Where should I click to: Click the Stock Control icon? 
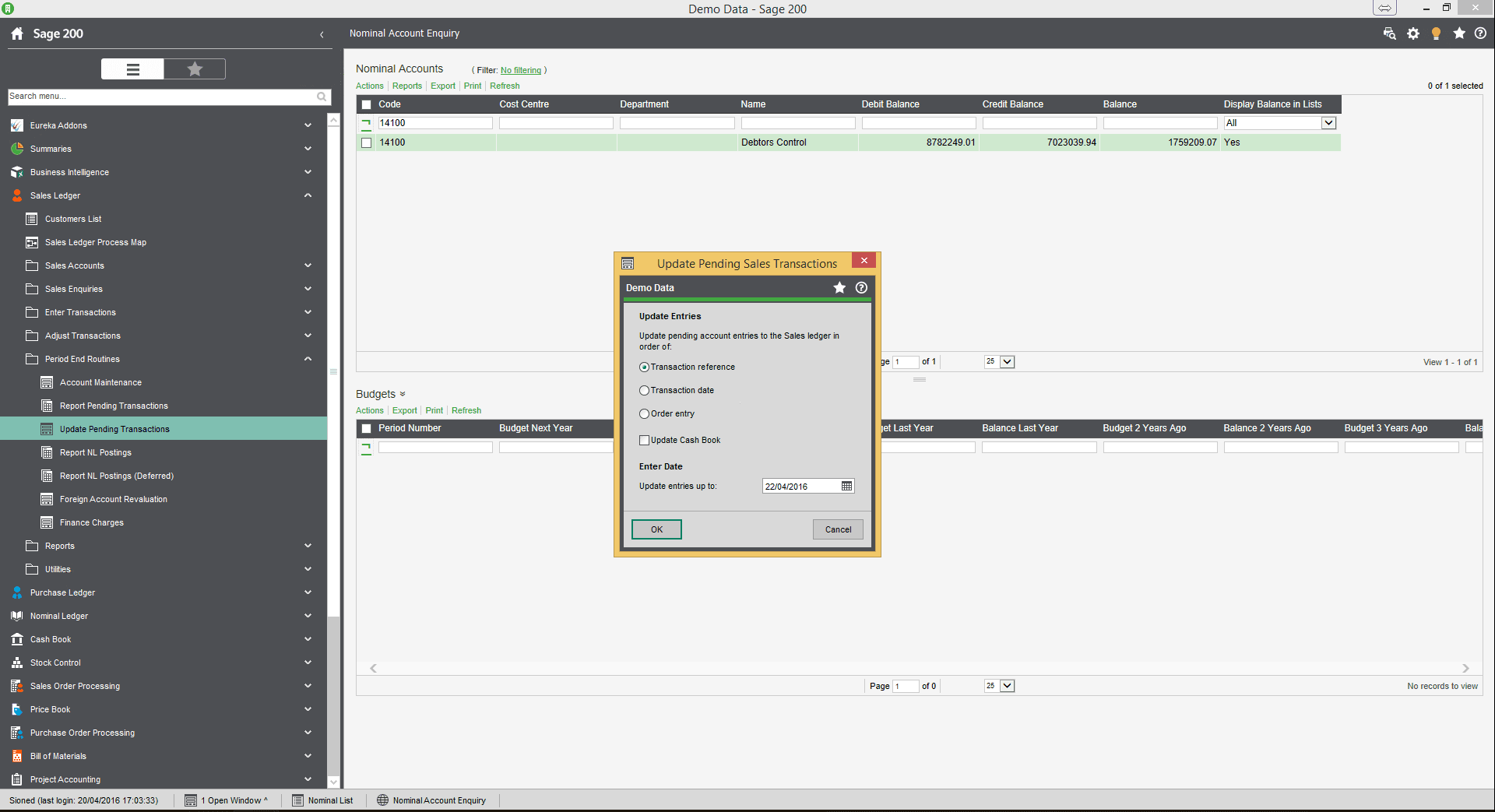(x=17, y=663)
